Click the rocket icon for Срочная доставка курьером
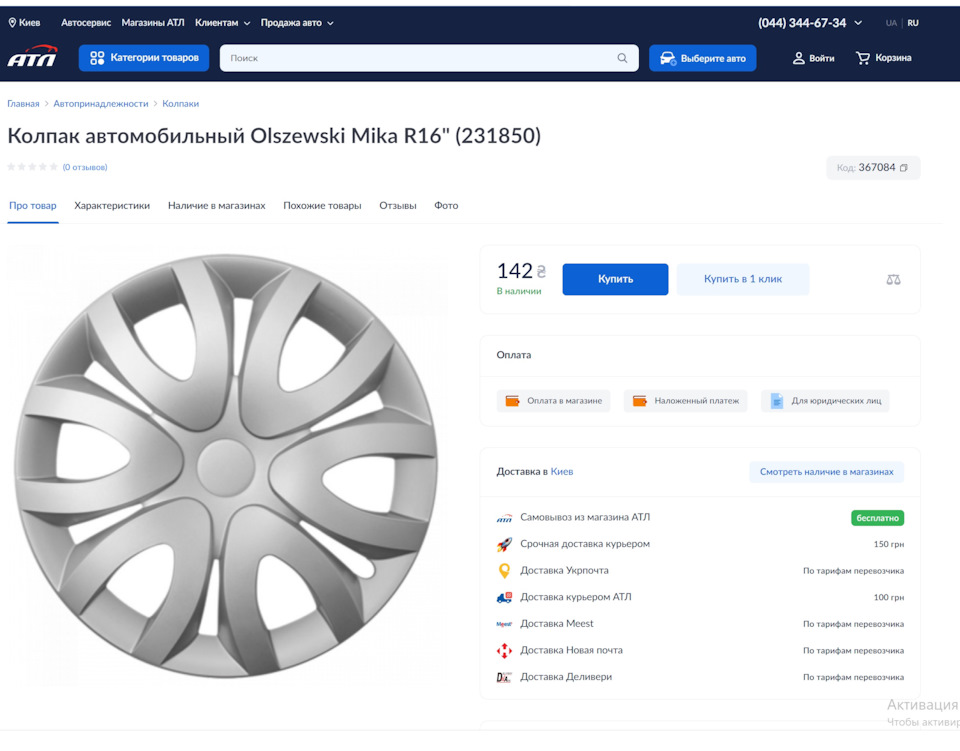The image size is (960, 751). 504,544
